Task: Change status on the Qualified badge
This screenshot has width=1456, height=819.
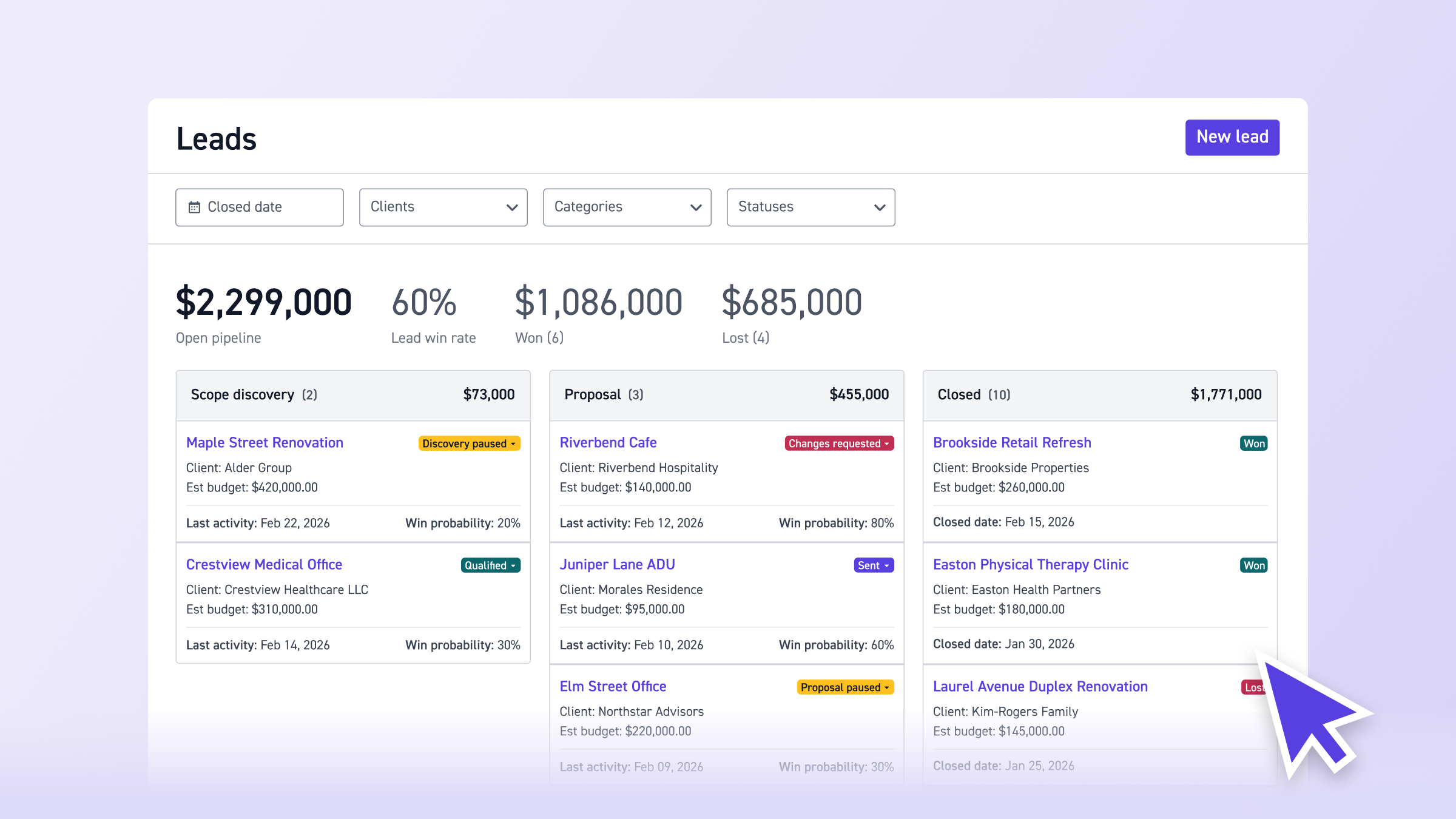Action: (x=490, y=565)
